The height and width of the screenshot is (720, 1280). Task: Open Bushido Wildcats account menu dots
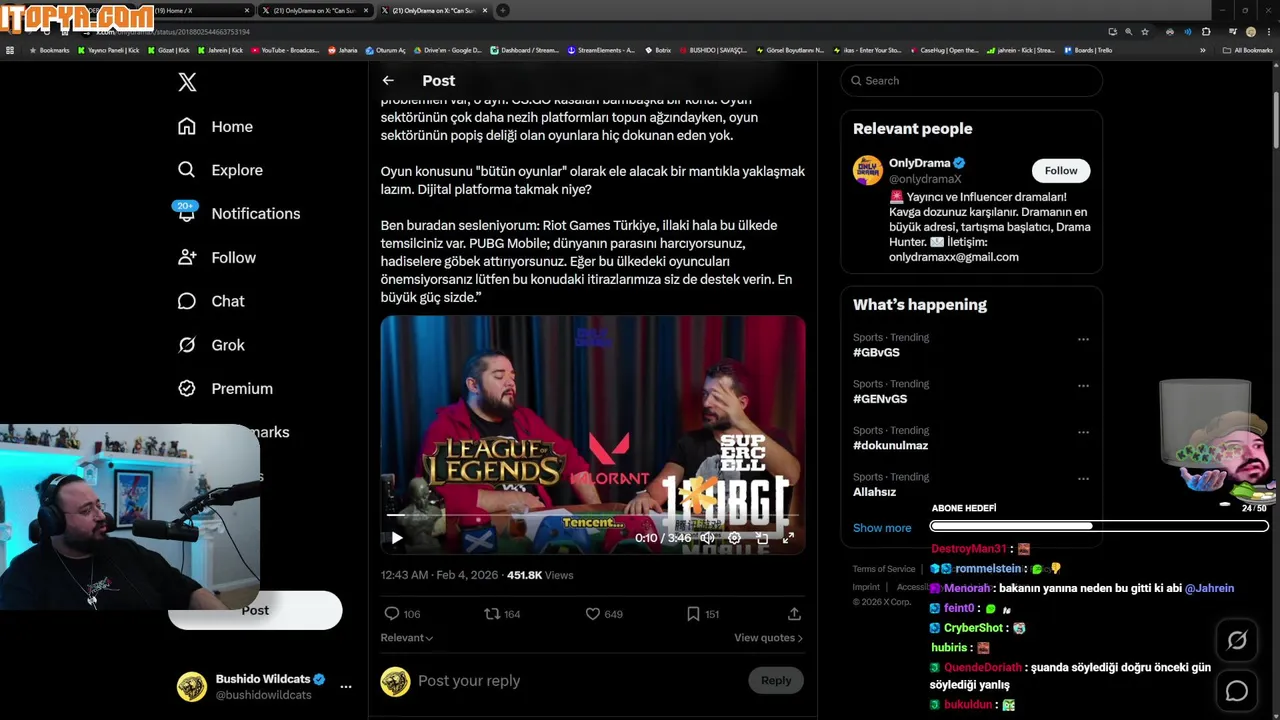[346, 687]
